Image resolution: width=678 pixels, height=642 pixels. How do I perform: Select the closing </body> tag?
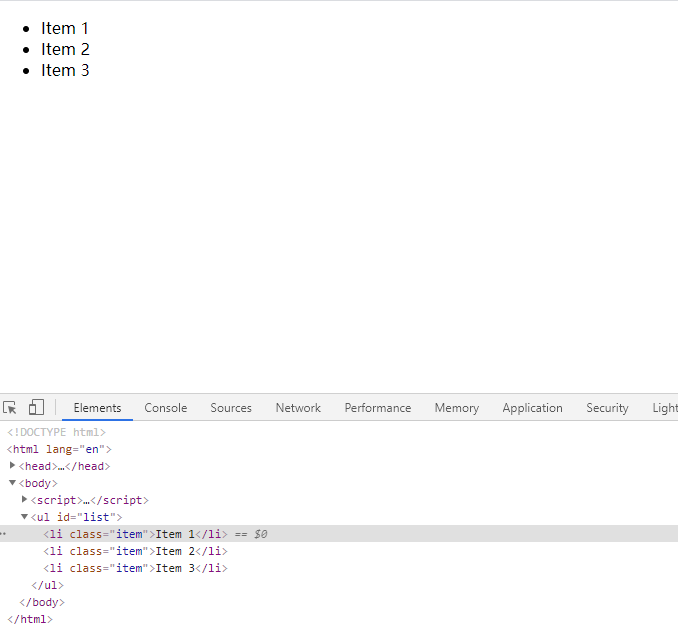tap(42, 602)
